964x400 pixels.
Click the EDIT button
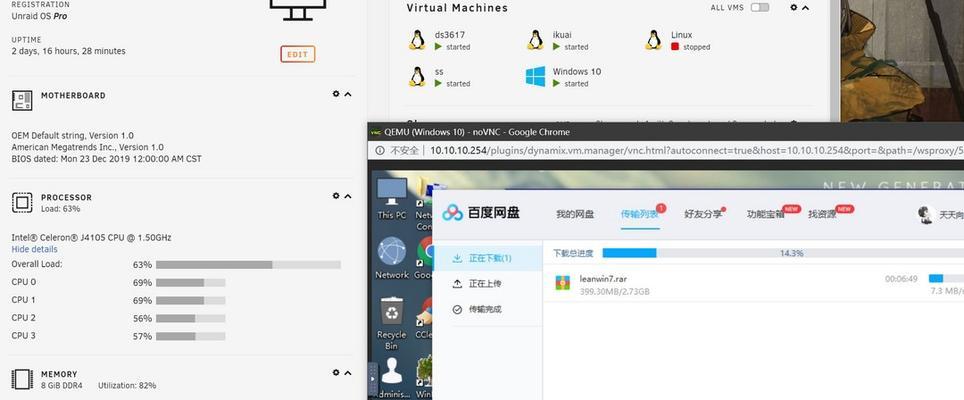click(x=298, y=54)
